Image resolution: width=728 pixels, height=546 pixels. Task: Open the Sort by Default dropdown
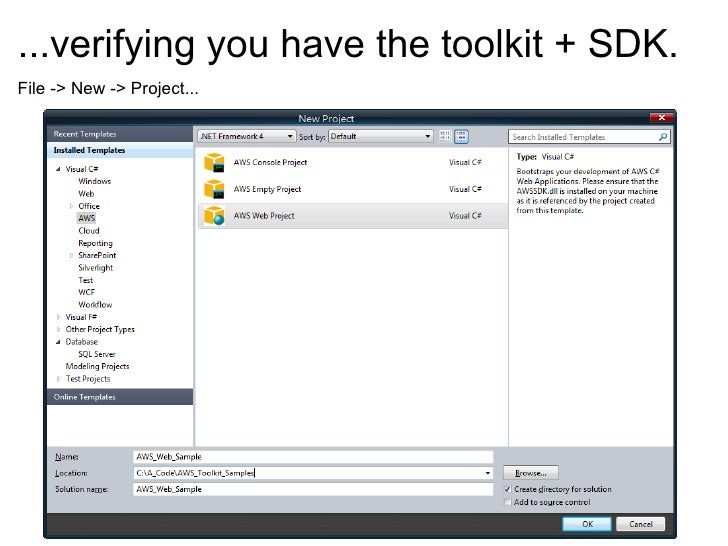(x=381, y=136)
